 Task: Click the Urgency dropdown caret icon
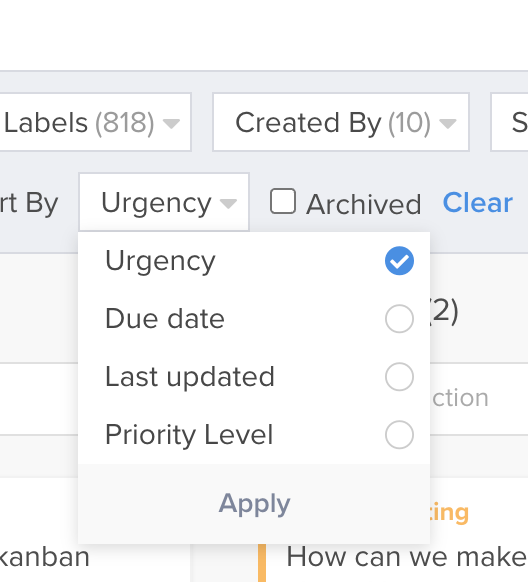(228, 203)
